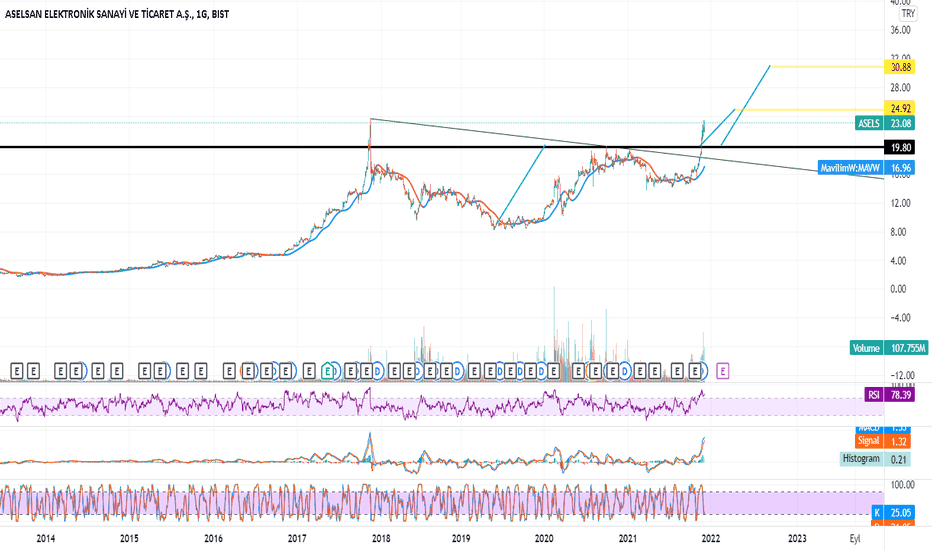Click the 0.00 price scale value

[898, 289]
